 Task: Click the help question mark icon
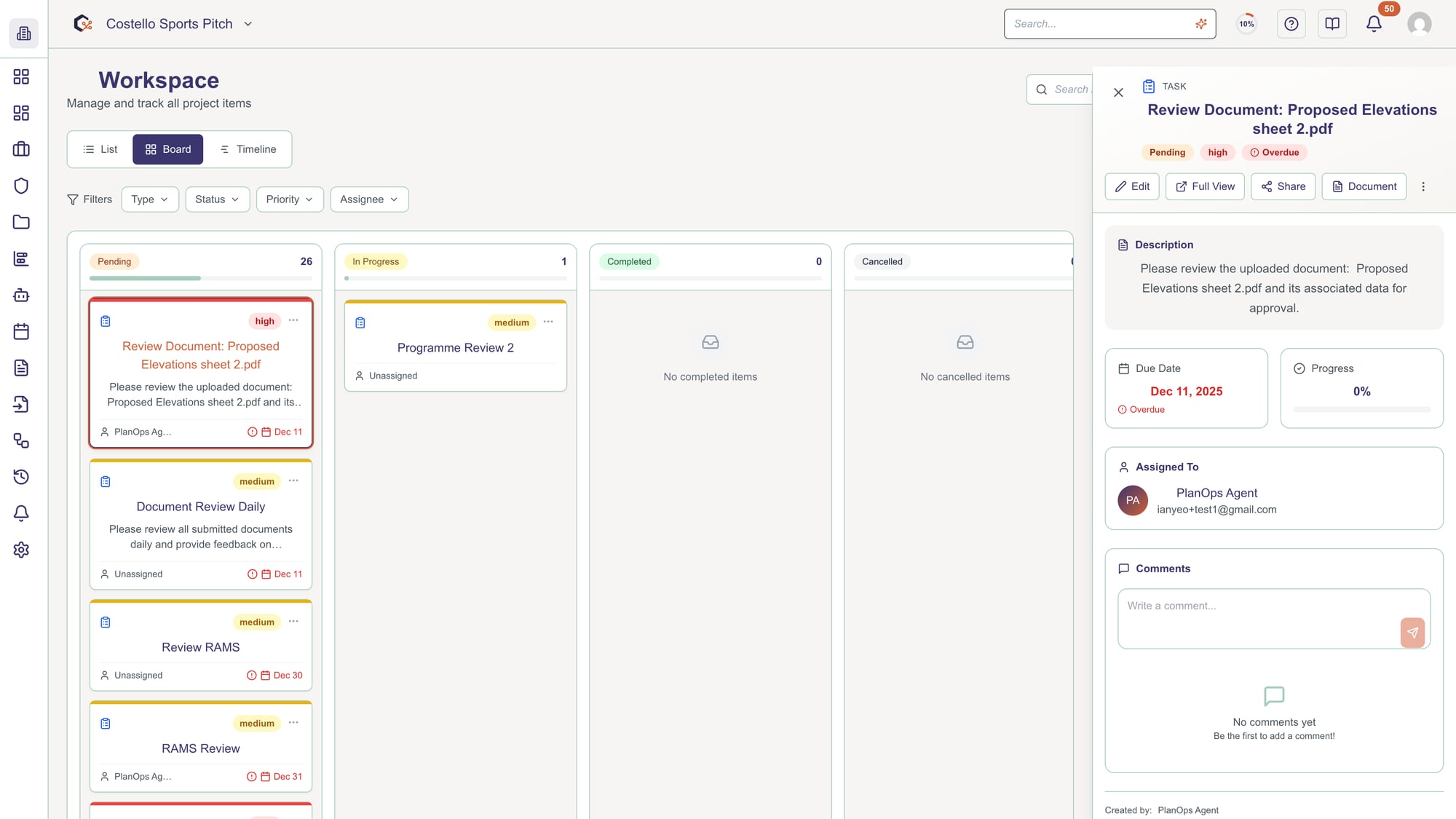tap(1291, 24)
